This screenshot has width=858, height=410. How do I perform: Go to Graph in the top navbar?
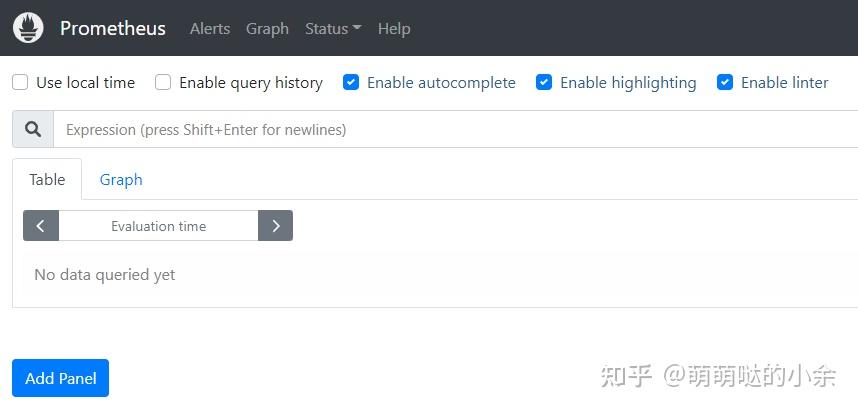[x=267, y=28]
